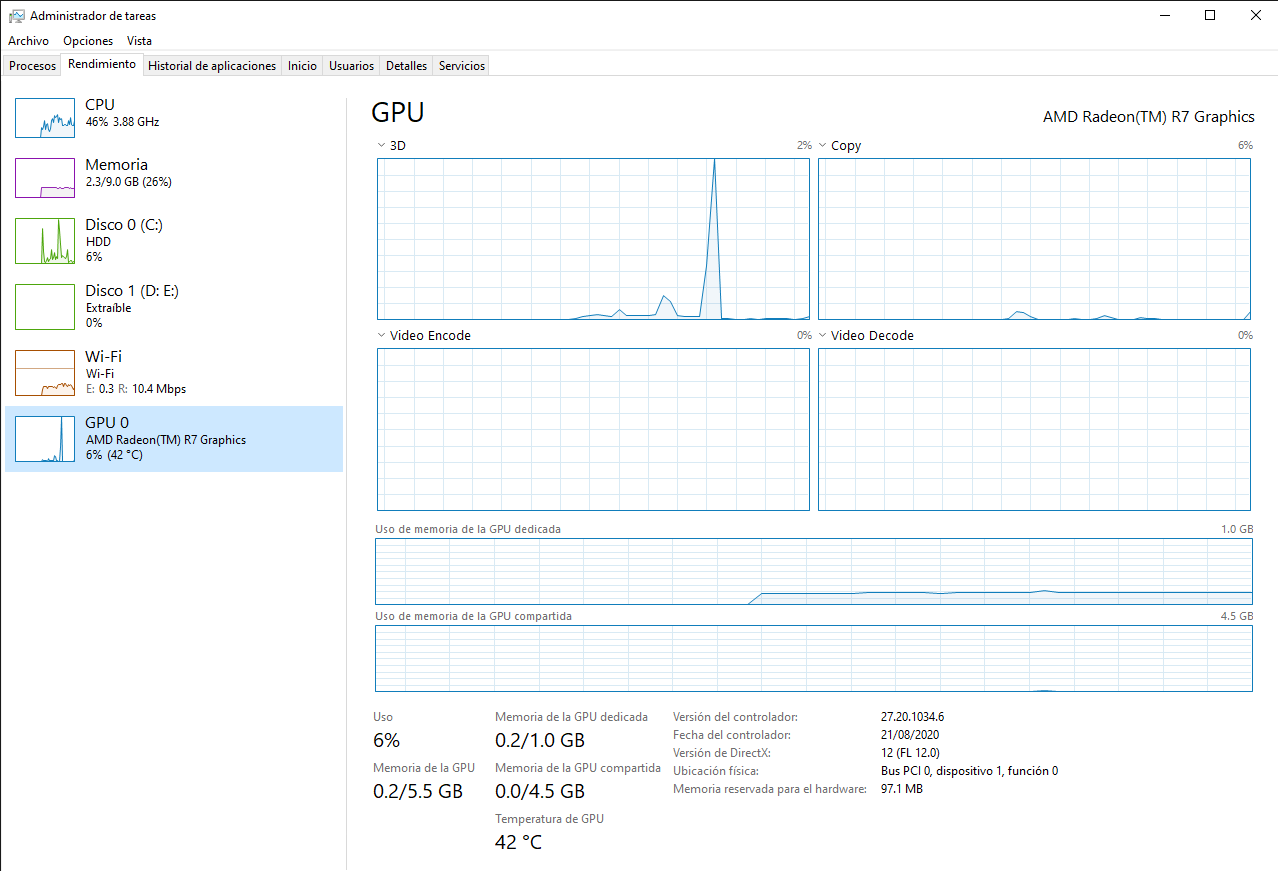
Task: Click the Video Decode usage graph
Action: pyautogui.click(x=1034, y=430)
